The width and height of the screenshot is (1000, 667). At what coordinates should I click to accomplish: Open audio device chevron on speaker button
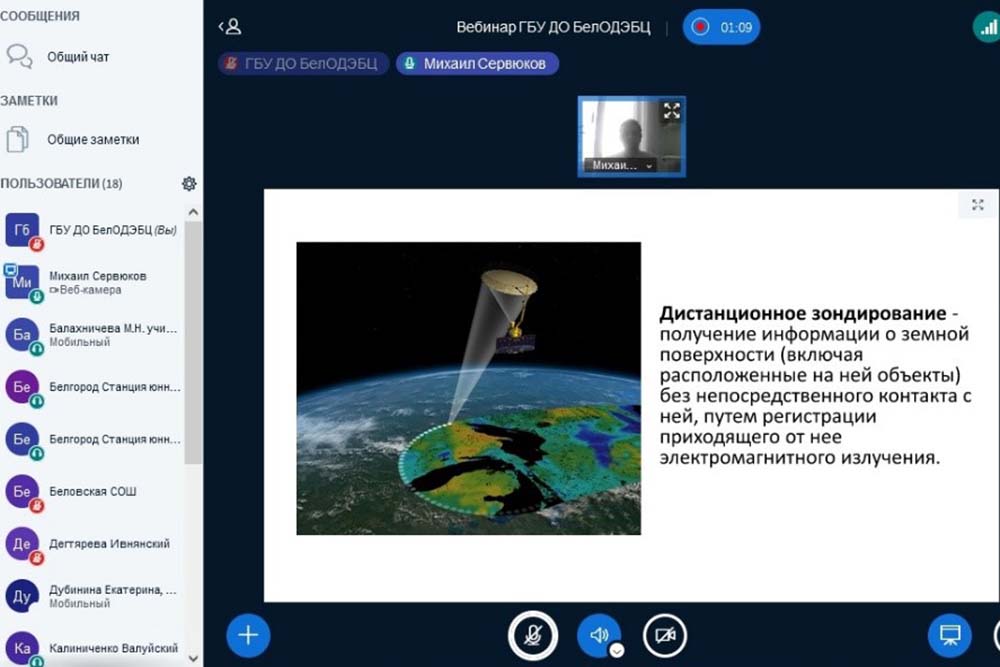(x=617, y=649)
